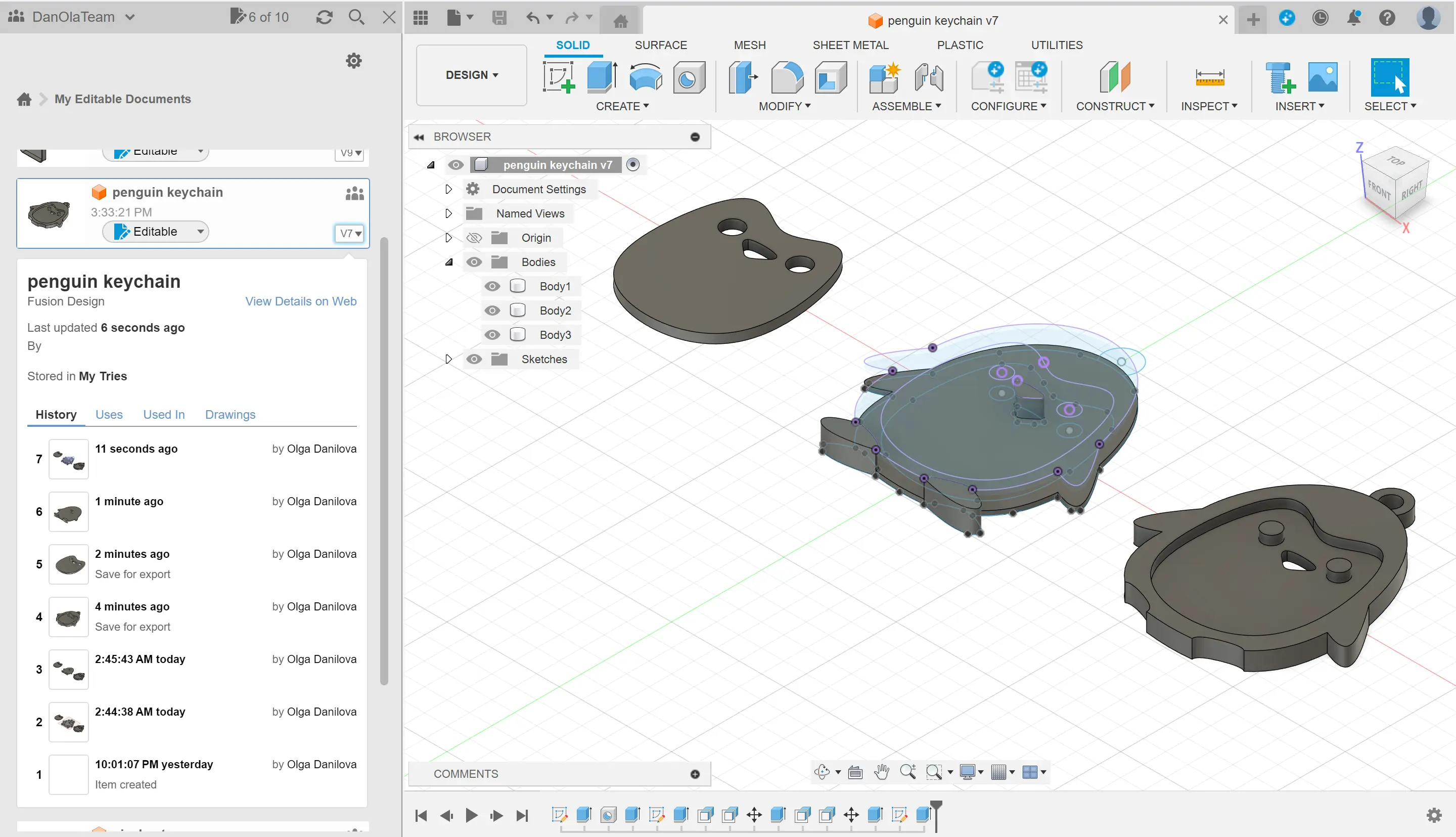Click the Insert Fastener icon
Viewport: 1456px width, 837px height.
tap(1280, 77)
